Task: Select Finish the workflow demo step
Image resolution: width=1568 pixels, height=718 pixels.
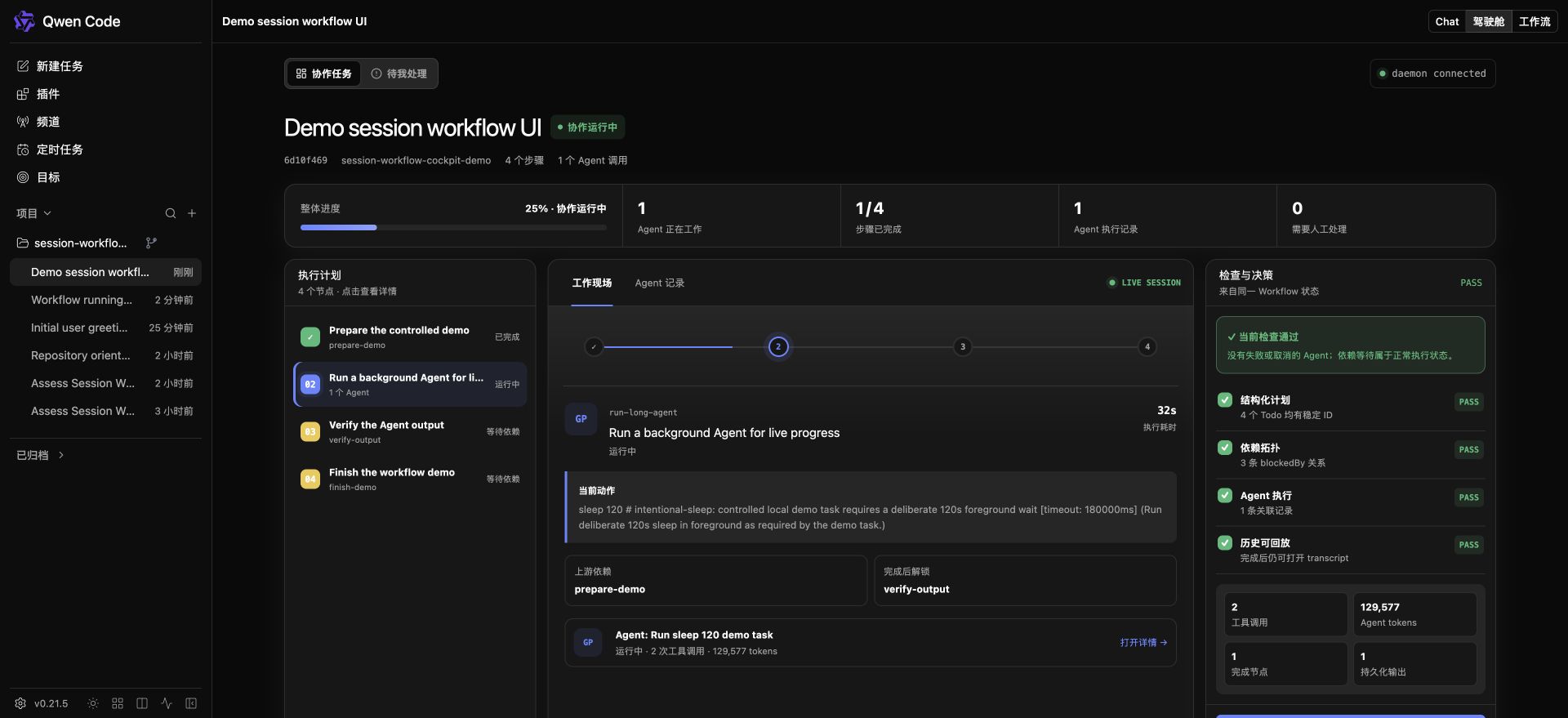Action: coord(410,479)
